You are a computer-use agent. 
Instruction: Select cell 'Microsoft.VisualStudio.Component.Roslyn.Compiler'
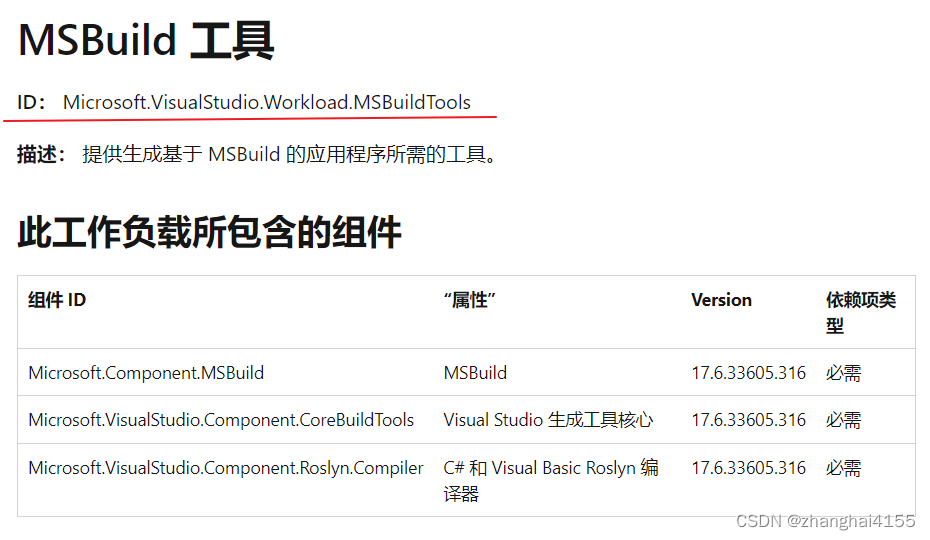pos(226,468)
